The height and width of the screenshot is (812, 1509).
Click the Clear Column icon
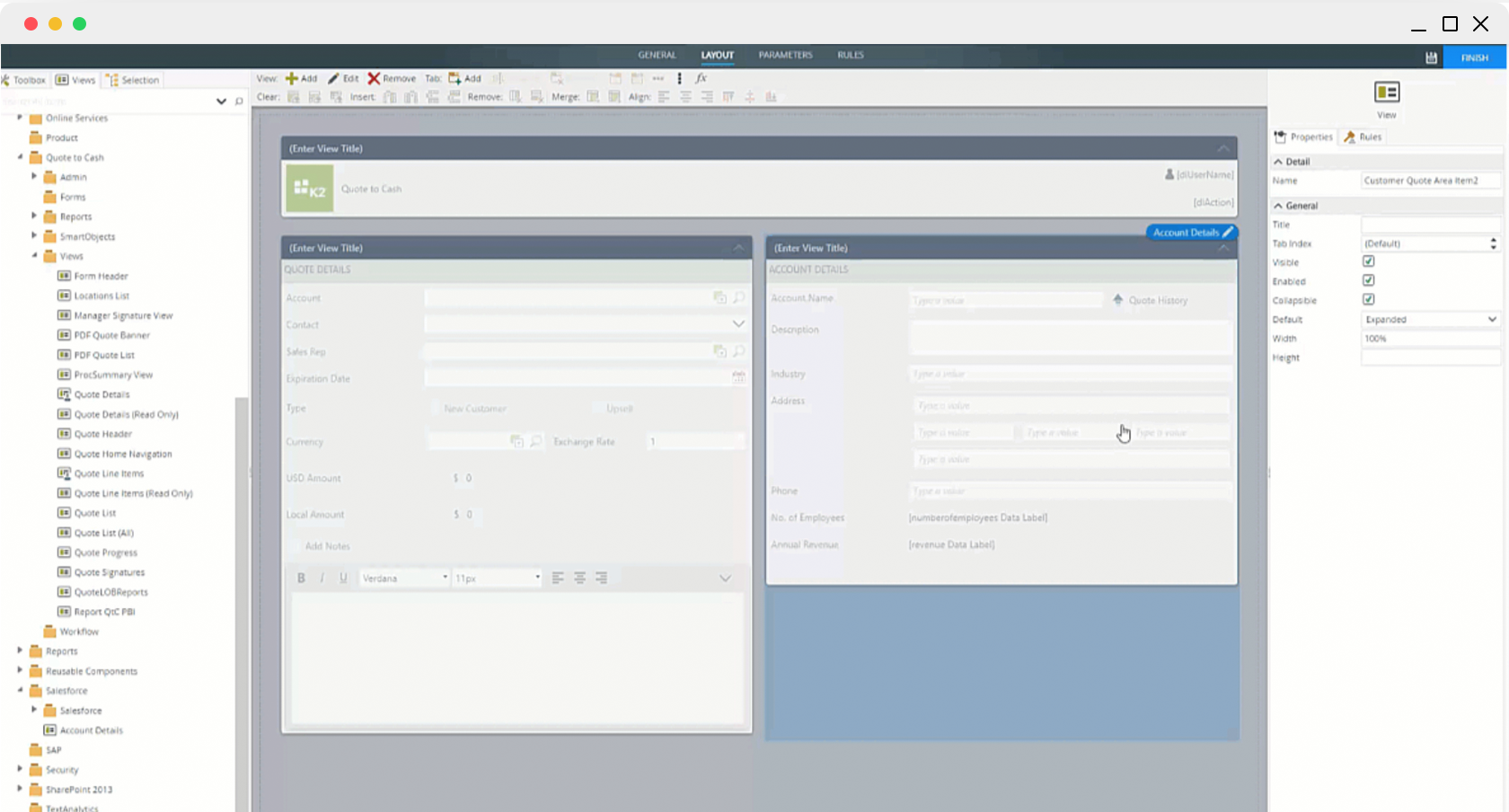[x=336, y=97]
